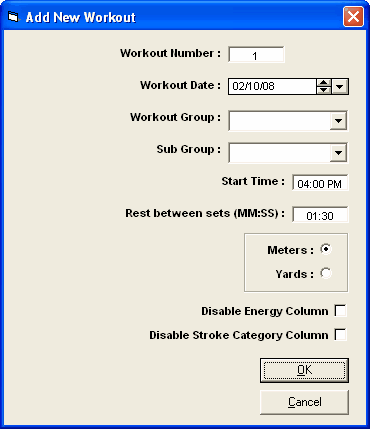The image size is (370, 429).
Task: Check Disable Stroke Category Column box
Action: click(340, 335)
